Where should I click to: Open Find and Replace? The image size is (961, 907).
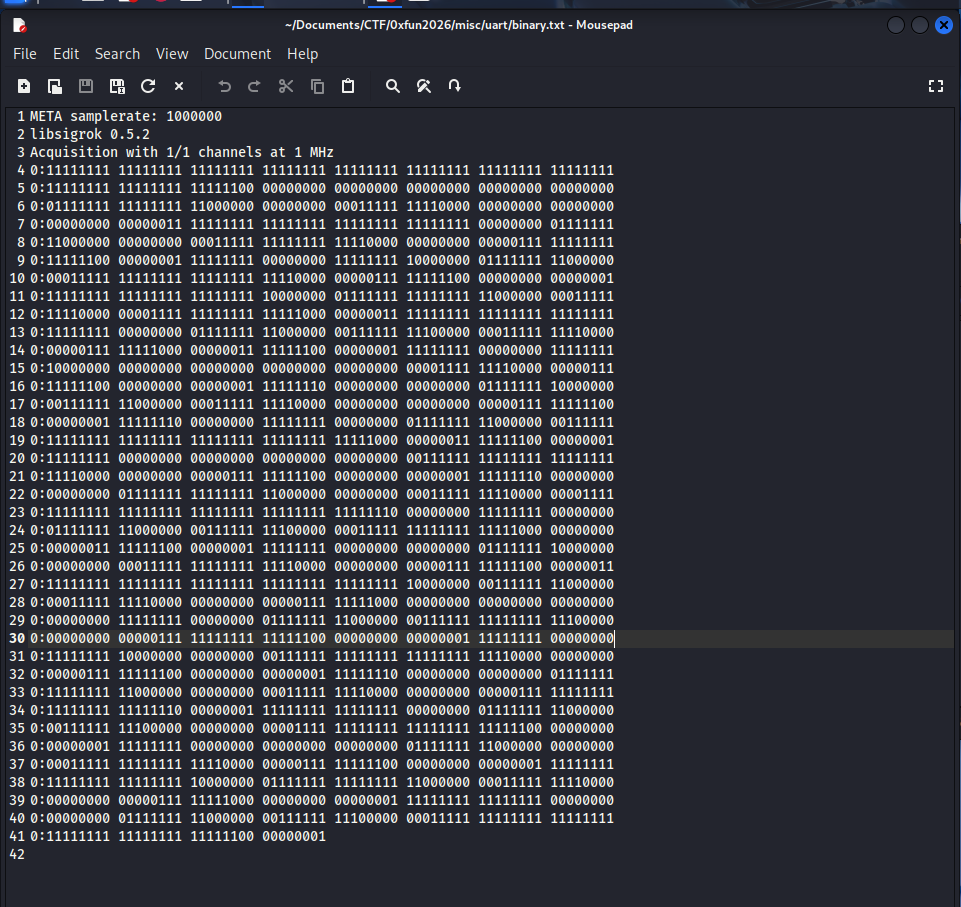coord(424,86)
